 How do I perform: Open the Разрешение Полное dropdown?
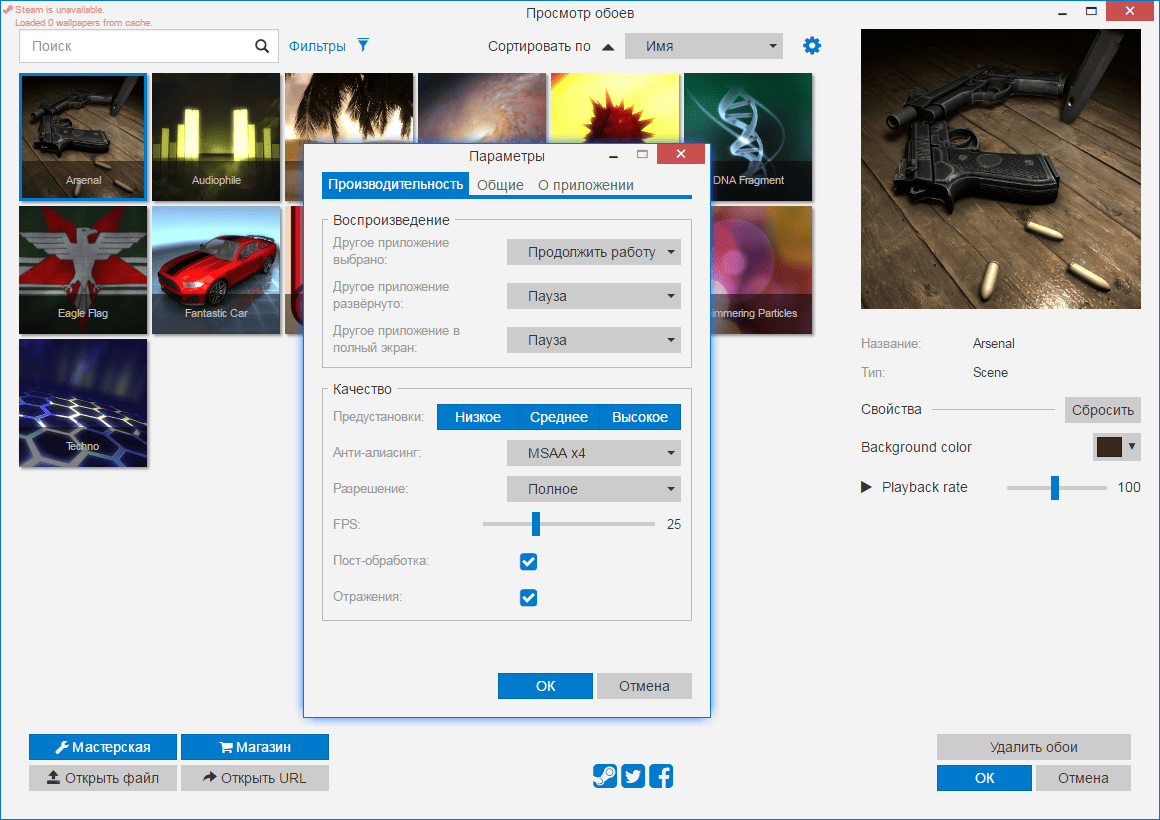coord(593,488)
